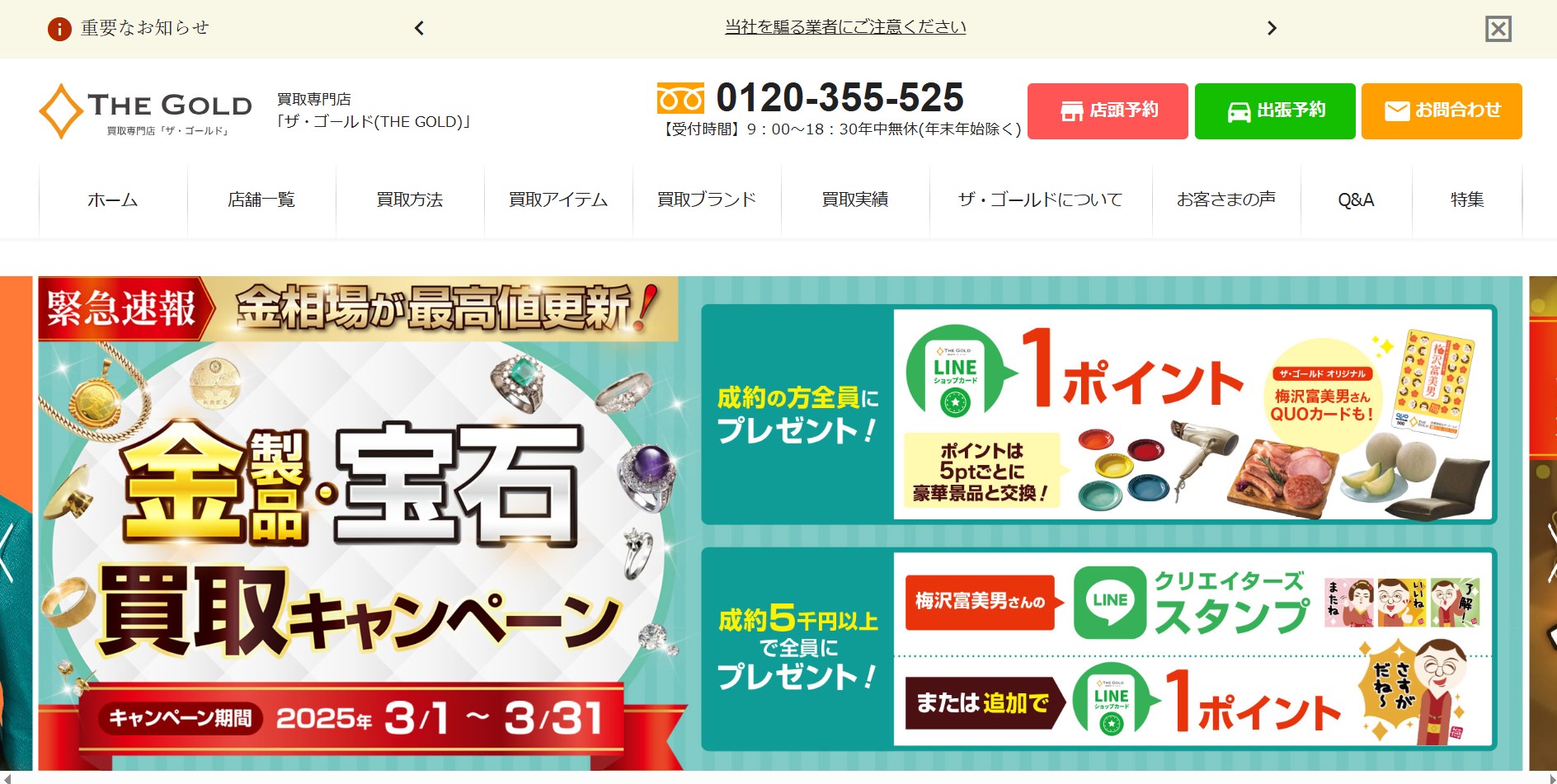
Task: Open お客さまの声 menu item
Action: click(1226, 200)
